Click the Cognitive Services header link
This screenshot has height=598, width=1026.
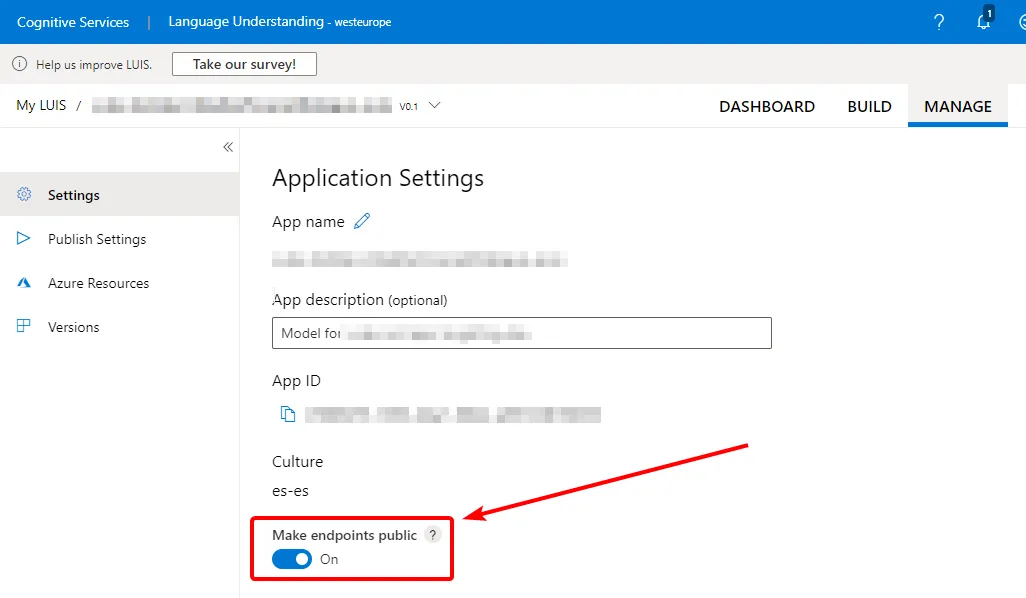coord(73,22)
